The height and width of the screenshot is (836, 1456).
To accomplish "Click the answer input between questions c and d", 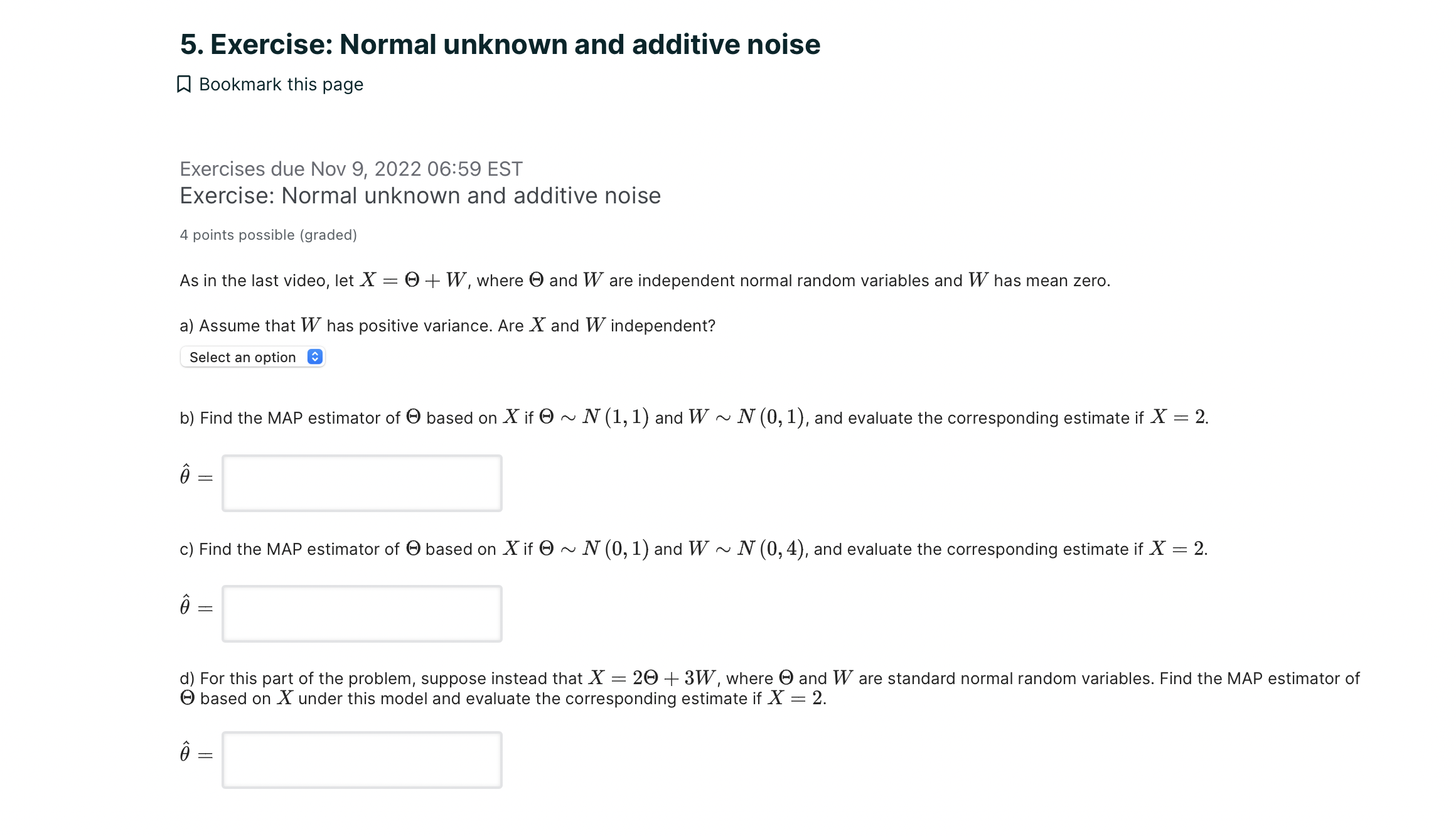I will (x=361, y=613).
